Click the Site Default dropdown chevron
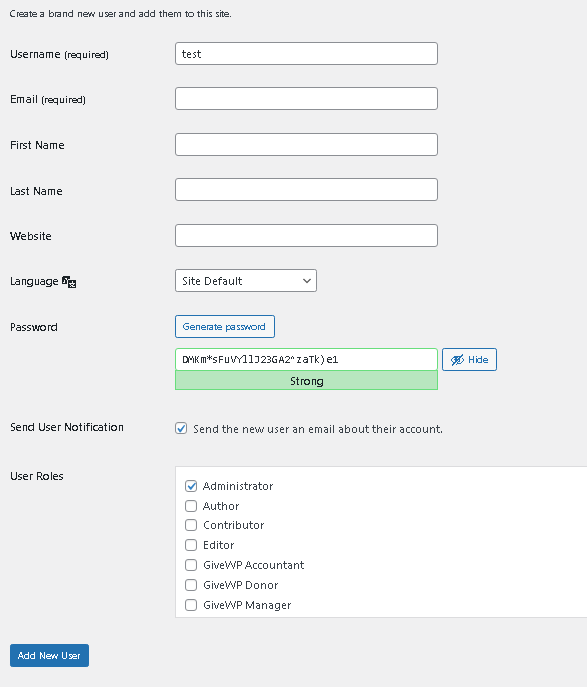 (307, 281)
